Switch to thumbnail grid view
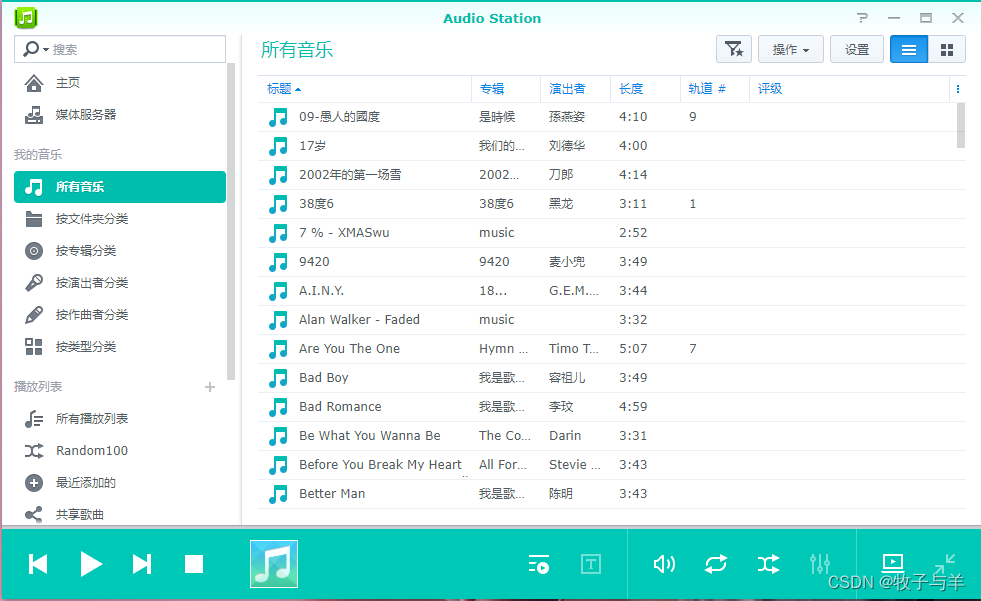The width and height of the screenshot is (981, 601). tap(946, 49)
